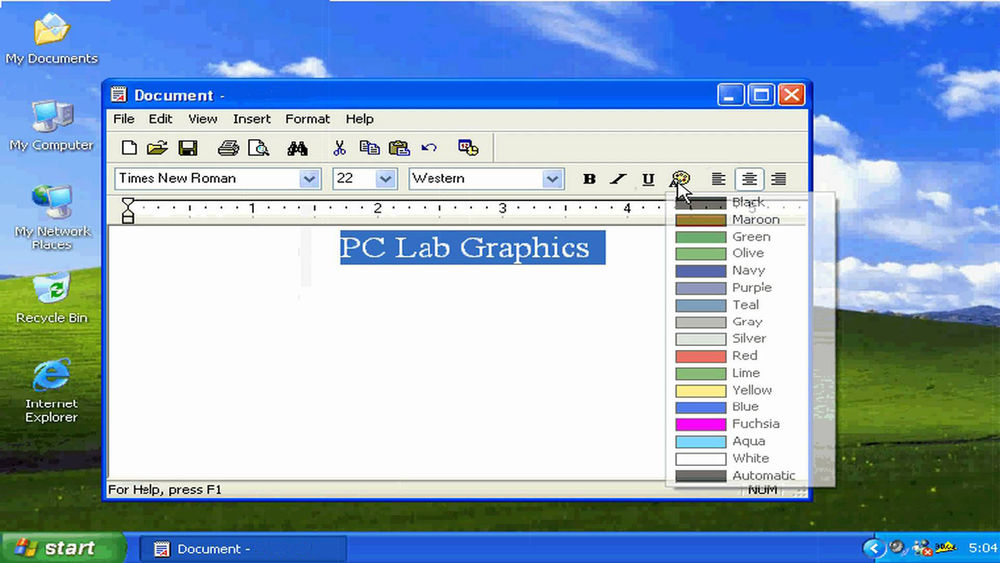Screen dimensions: 1000x563
Task: Click the Document taskbar button
Action: 243,549
